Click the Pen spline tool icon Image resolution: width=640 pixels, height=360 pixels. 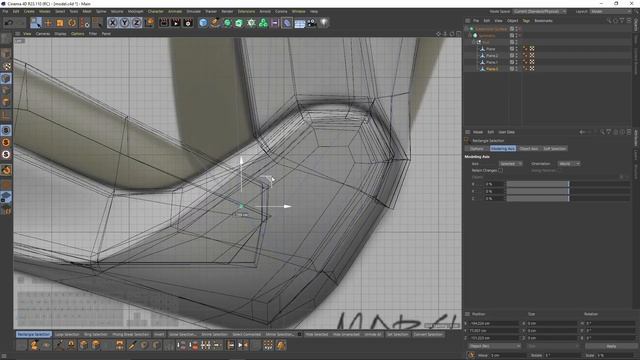pos(215,23)
